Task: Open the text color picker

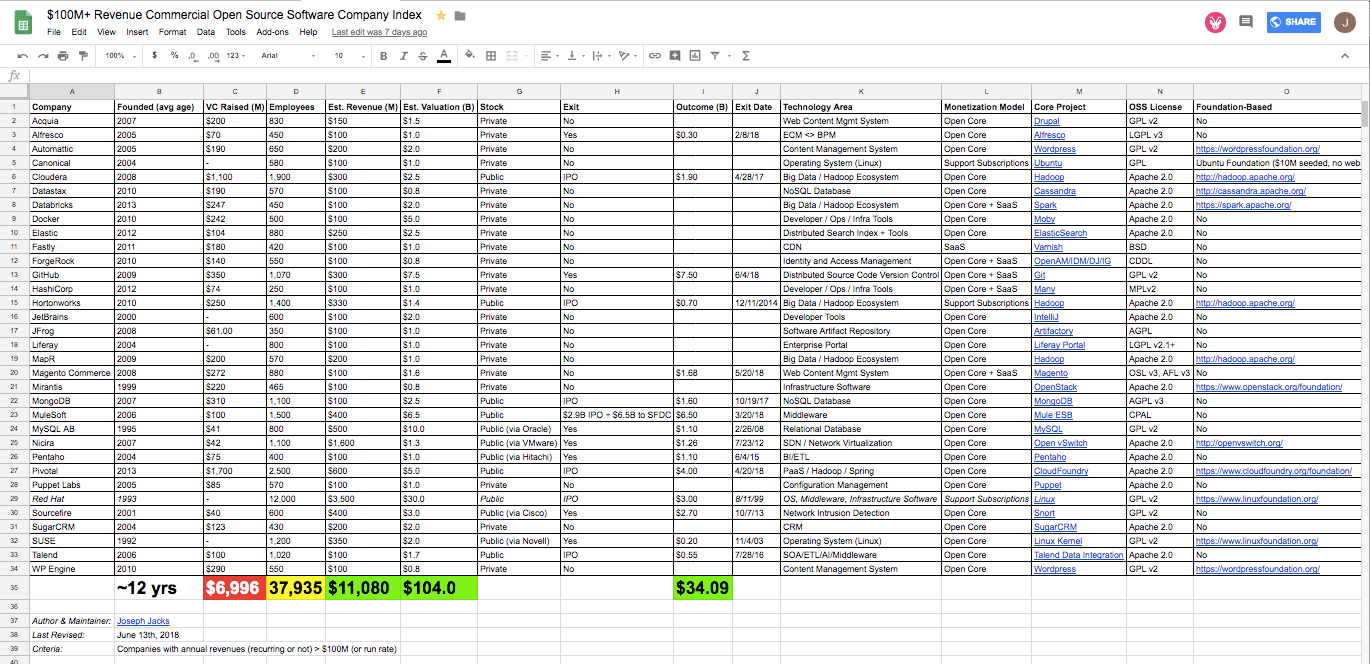Action: (x=443, y=56)
